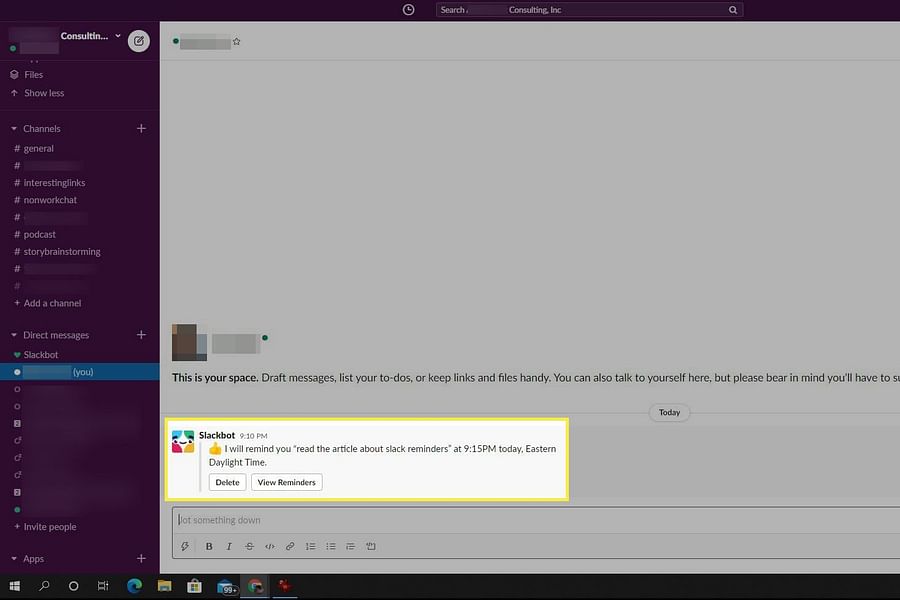Image resolution: width=900 pixels, height=600 pixels.
Task: Apply the code formatting icon
Action: pyautogui.click(x=270, y=546)
